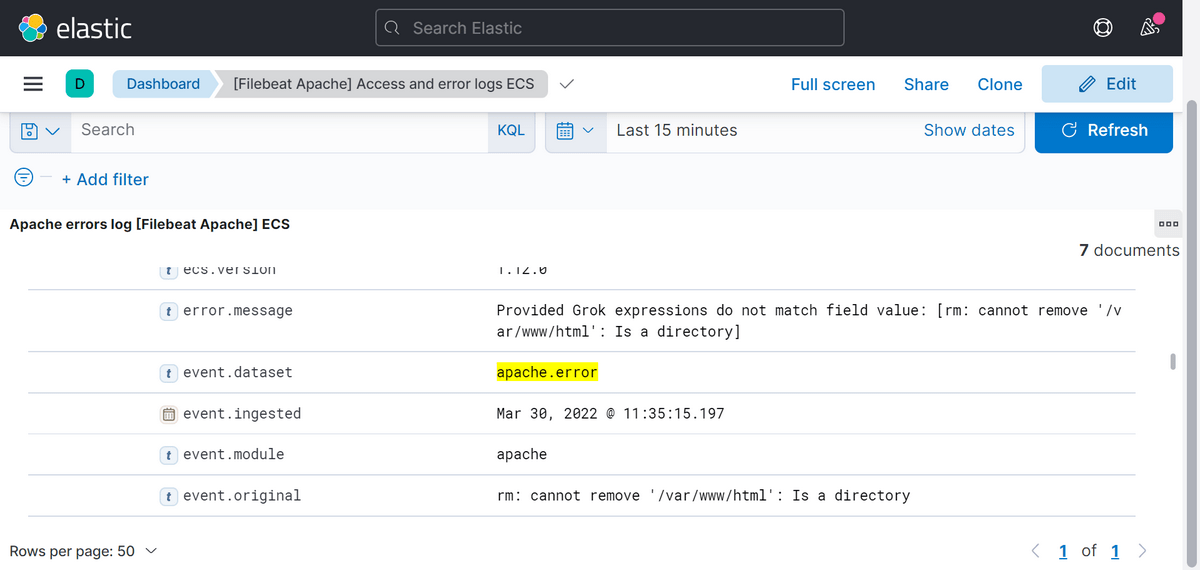Click the D space avatar
This screenshot has width=1200, height=570.
79,84
